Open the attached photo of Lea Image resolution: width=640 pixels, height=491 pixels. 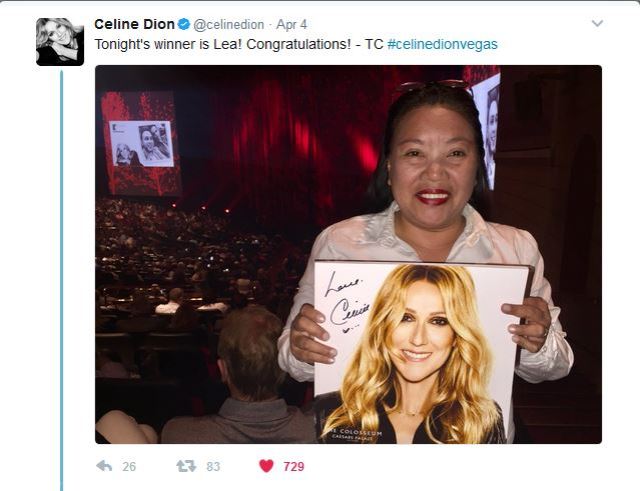pyautogui.click(x=348, y=254)
